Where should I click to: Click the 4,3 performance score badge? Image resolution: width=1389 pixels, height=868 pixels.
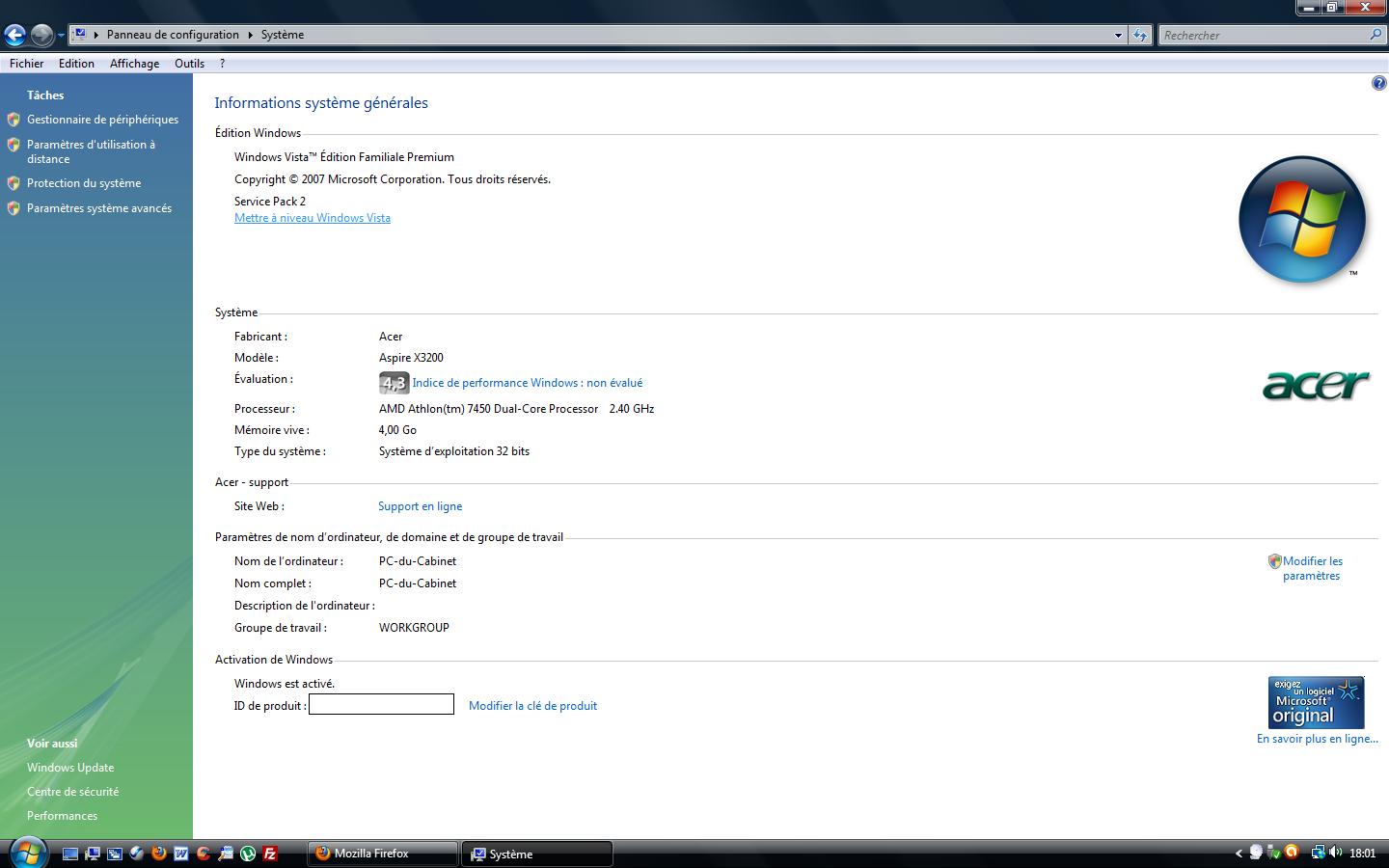point(394,383)
